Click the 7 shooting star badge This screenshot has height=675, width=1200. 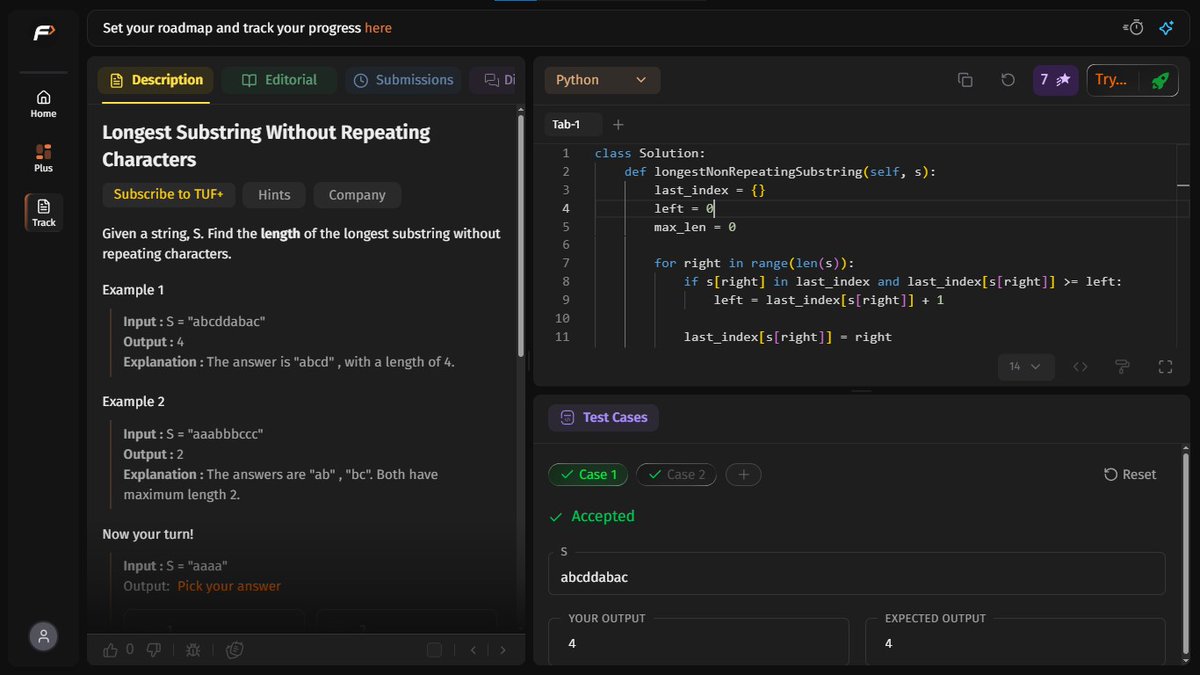coord(1055,80)
